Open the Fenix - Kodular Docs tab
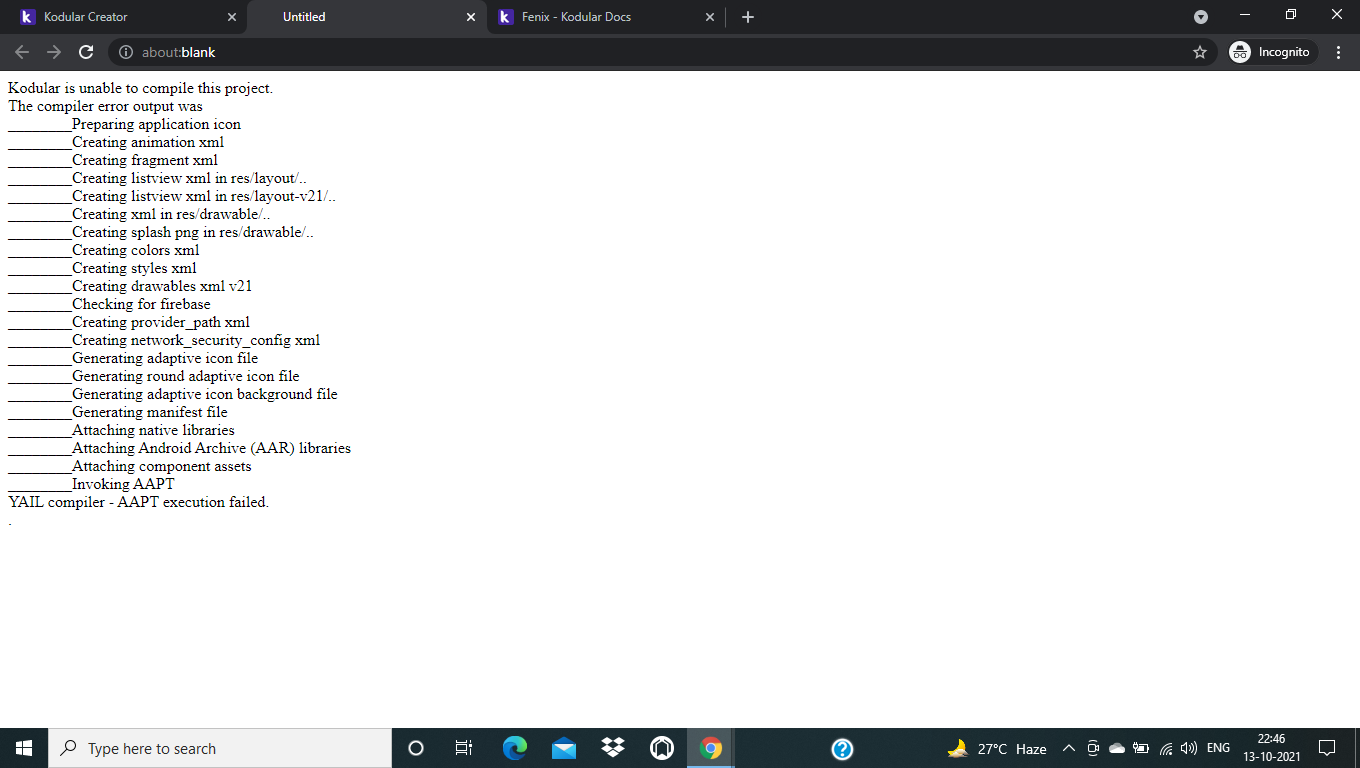This screenshot has height=768, width=1360. 606,17
